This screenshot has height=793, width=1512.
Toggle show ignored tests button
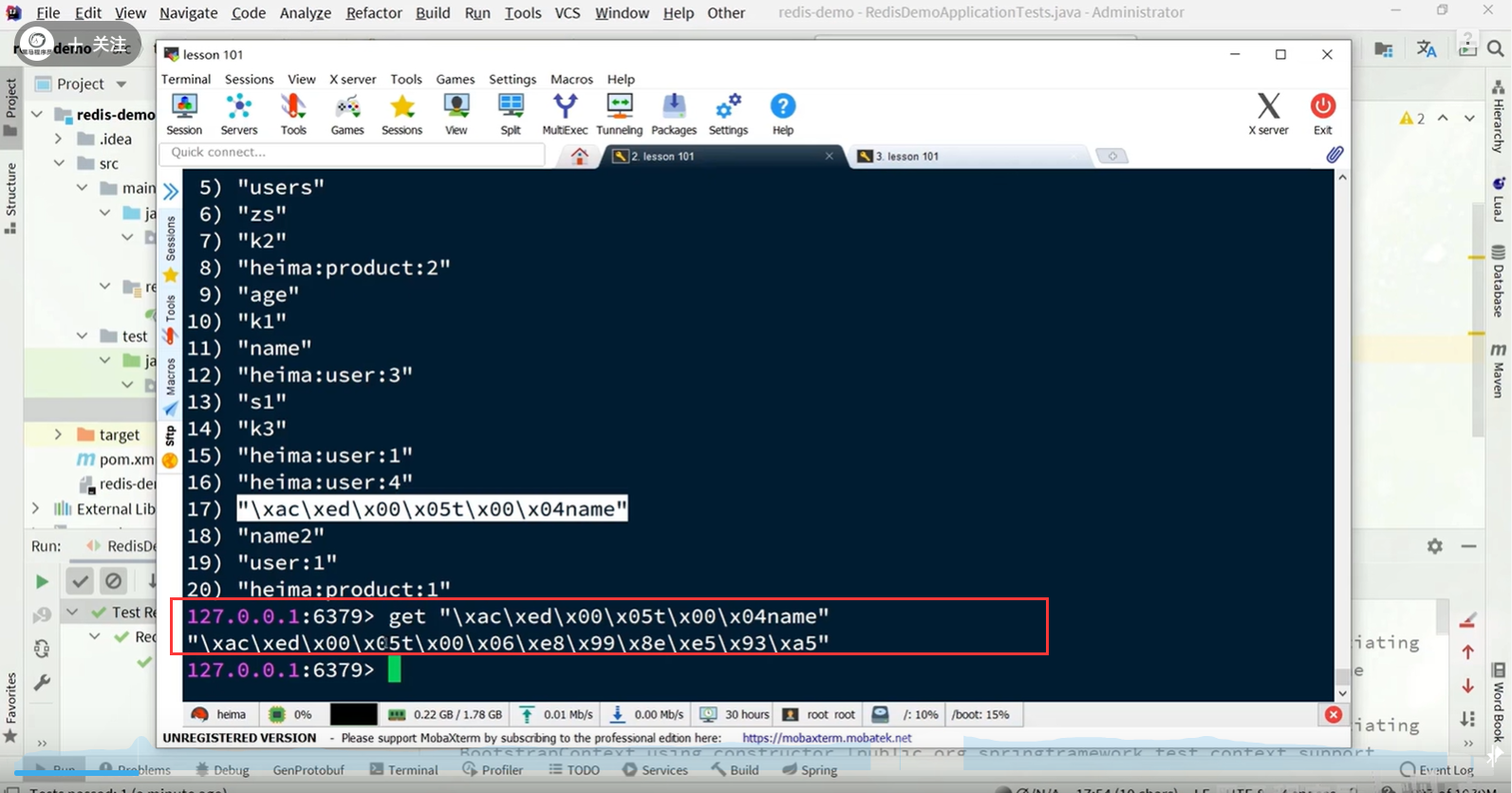point(113,581)
